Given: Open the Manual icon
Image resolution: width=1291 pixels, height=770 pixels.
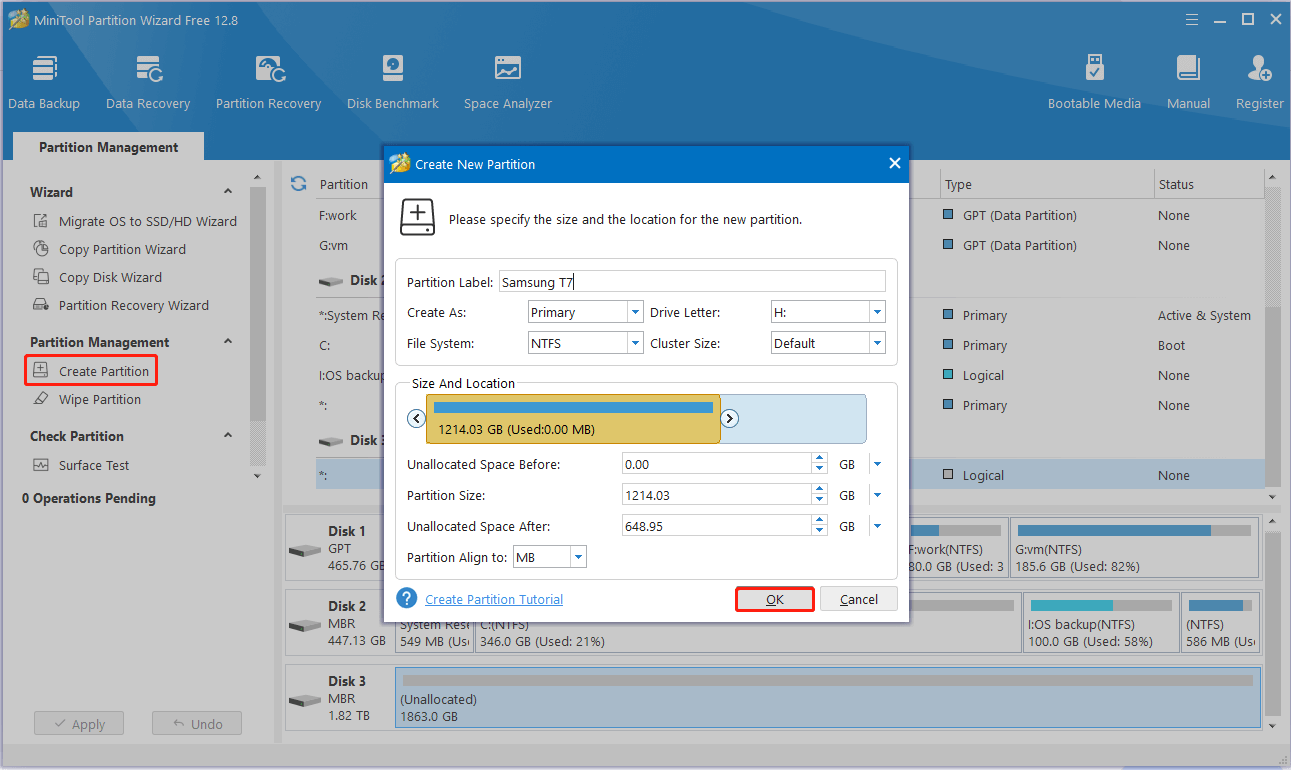Looking at the screenshot, I should [1188, 82].
